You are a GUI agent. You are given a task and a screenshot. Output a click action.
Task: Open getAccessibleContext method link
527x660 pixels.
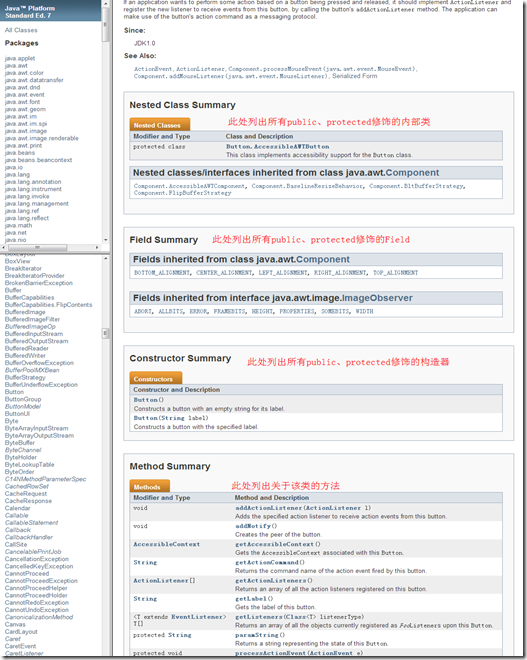[x=274, y=544]
